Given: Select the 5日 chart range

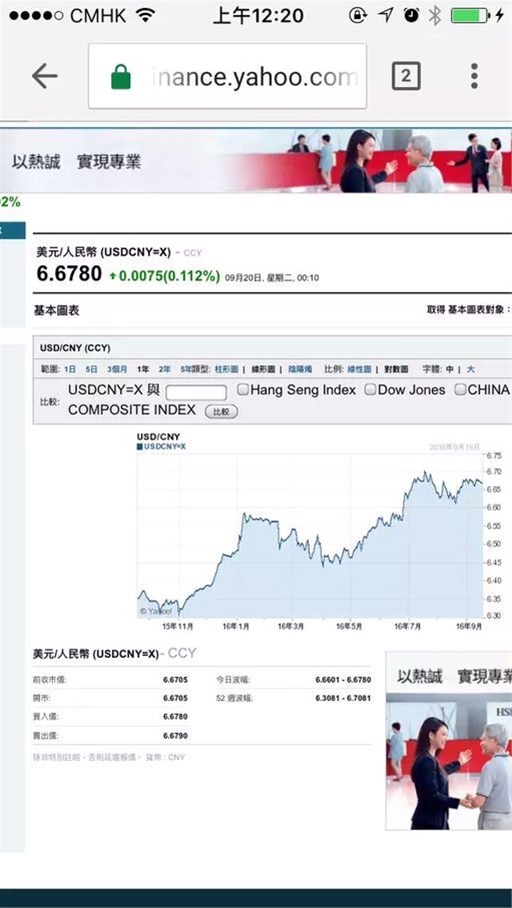Looking at the screenshot, I should point(92,369).
